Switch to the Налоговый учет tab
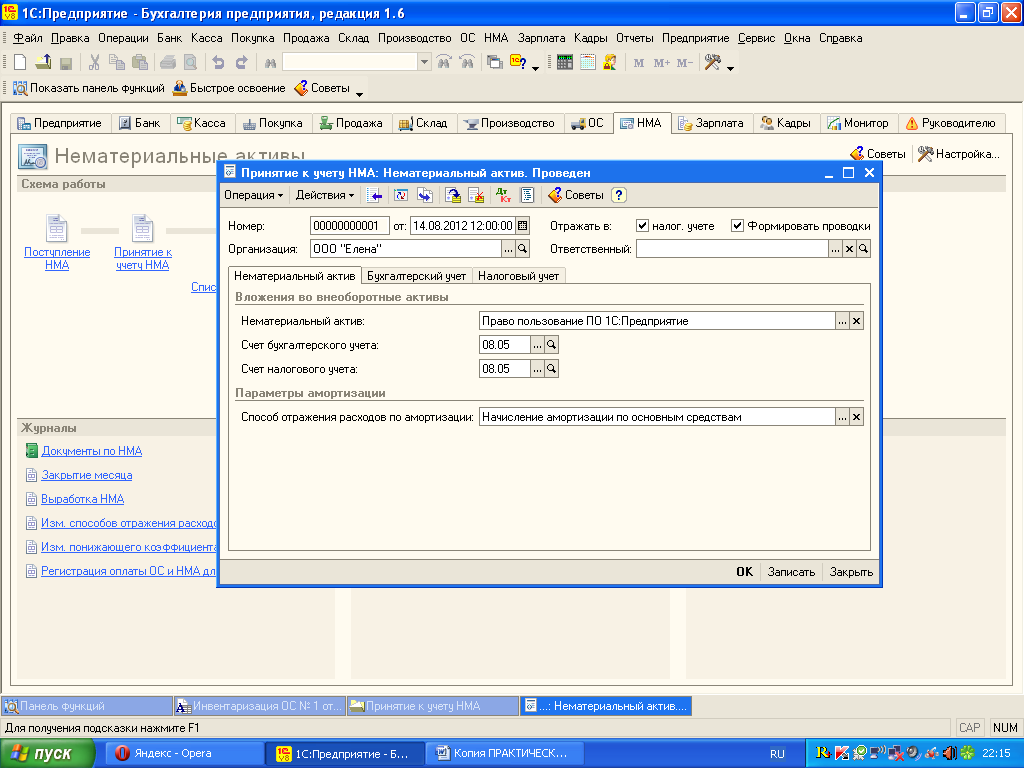The width and height of the screenshot is (1024, 768). pos(518,276)
